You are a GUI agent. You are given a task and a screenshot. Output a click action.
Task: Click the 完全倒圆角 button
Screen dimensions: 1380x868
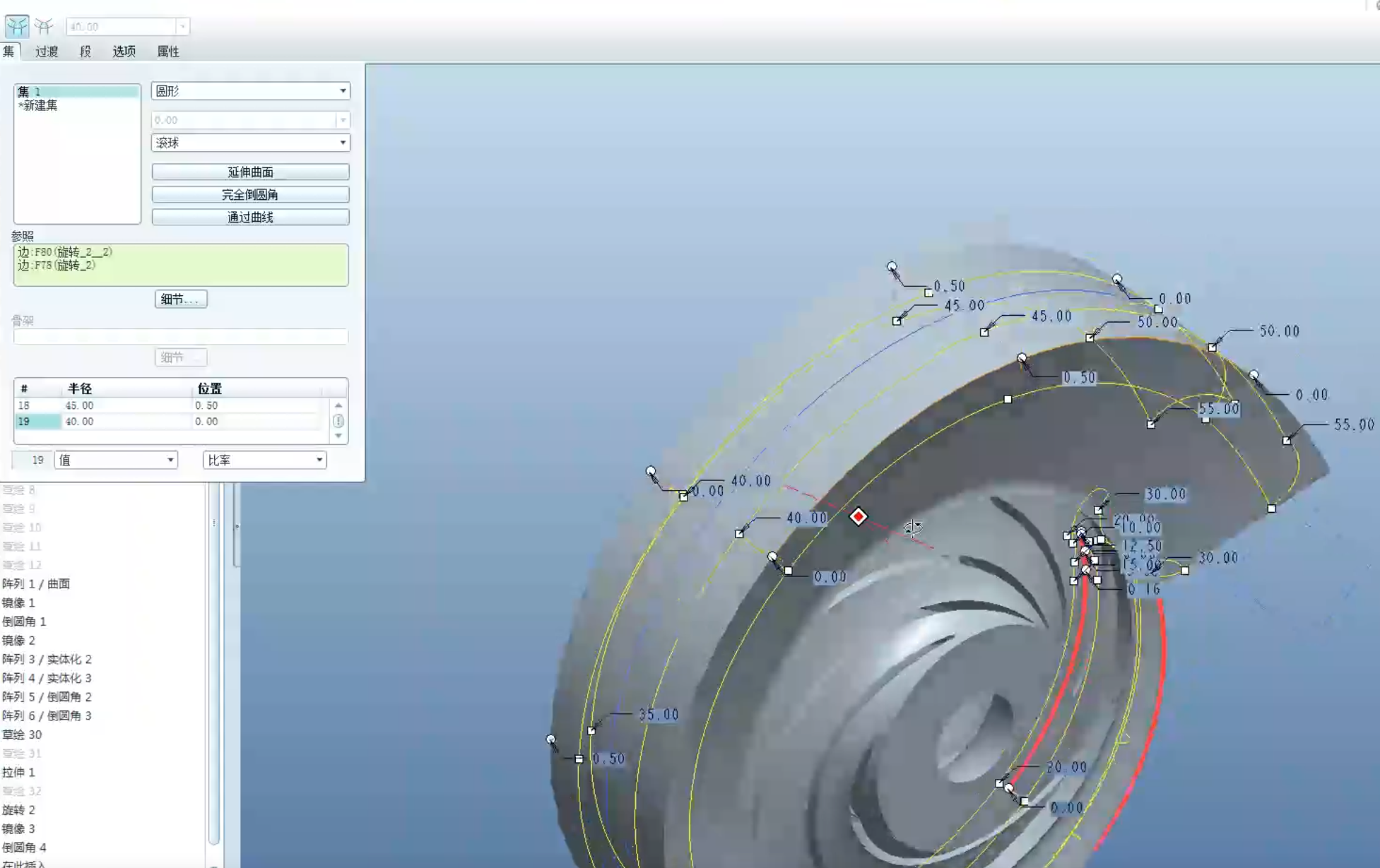click(x=250, y=195)
